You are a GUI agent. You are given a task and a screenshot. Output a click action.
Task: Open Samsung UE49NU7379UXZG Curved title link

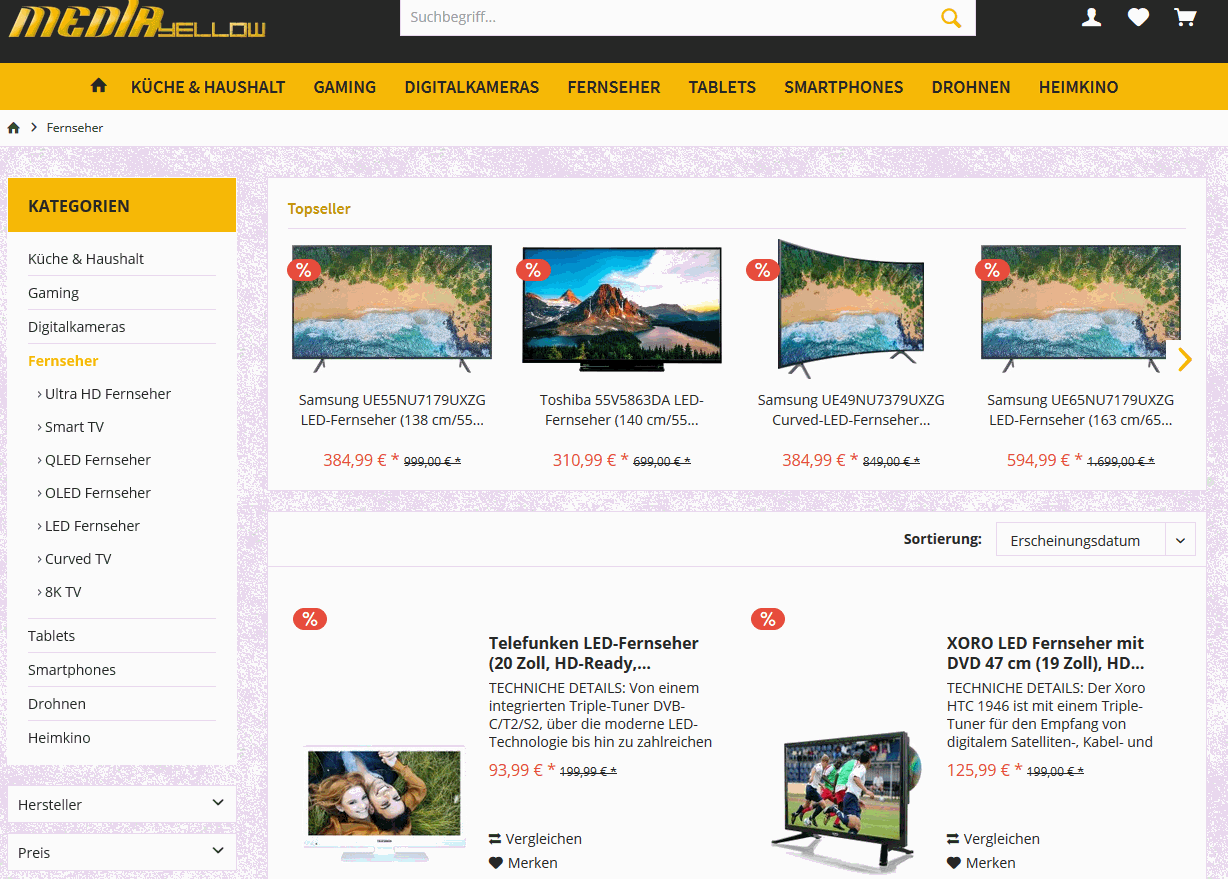tap(851, 410)
